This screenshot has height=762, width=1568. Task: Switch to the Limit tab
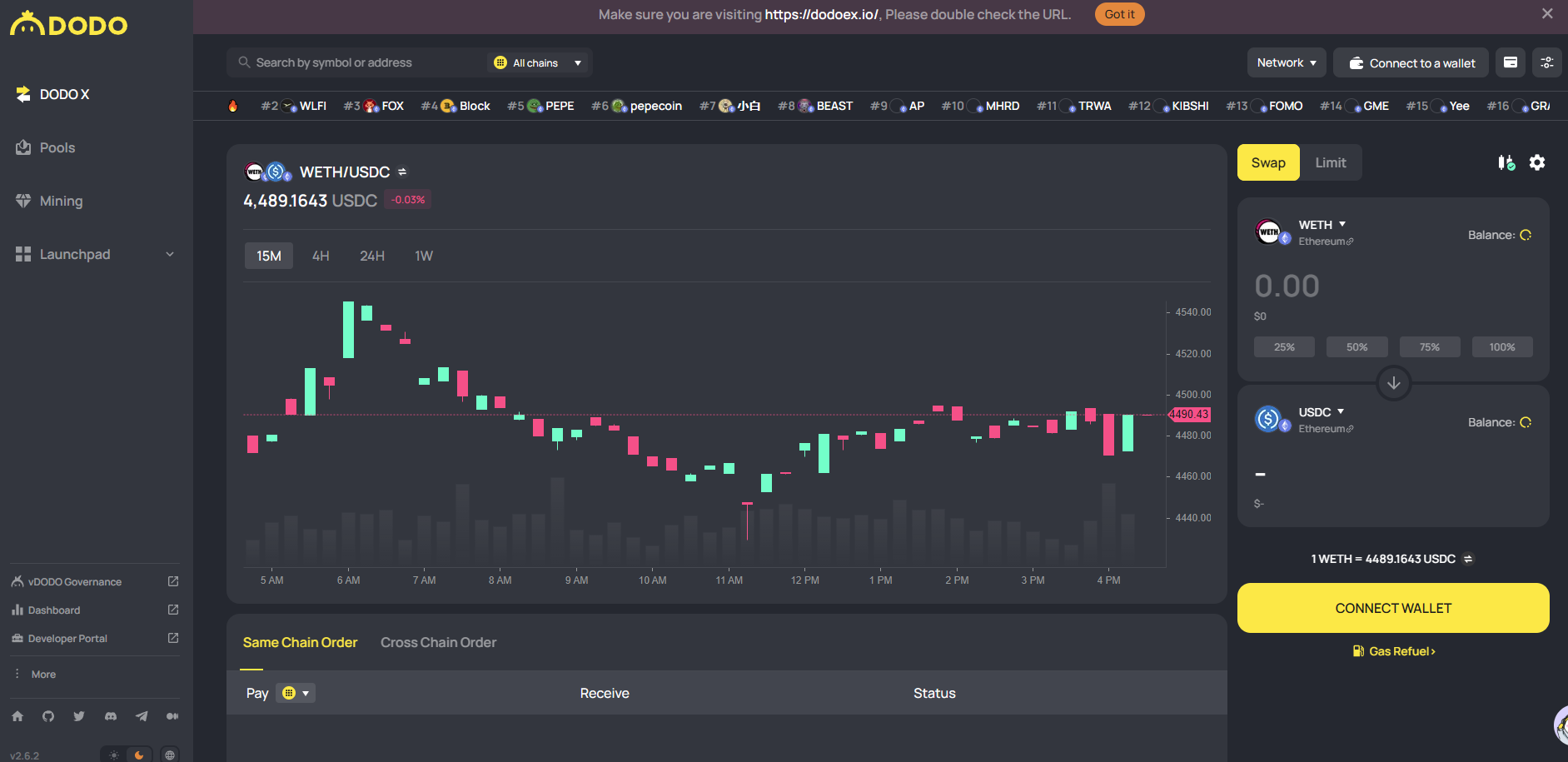(1330, 163)
